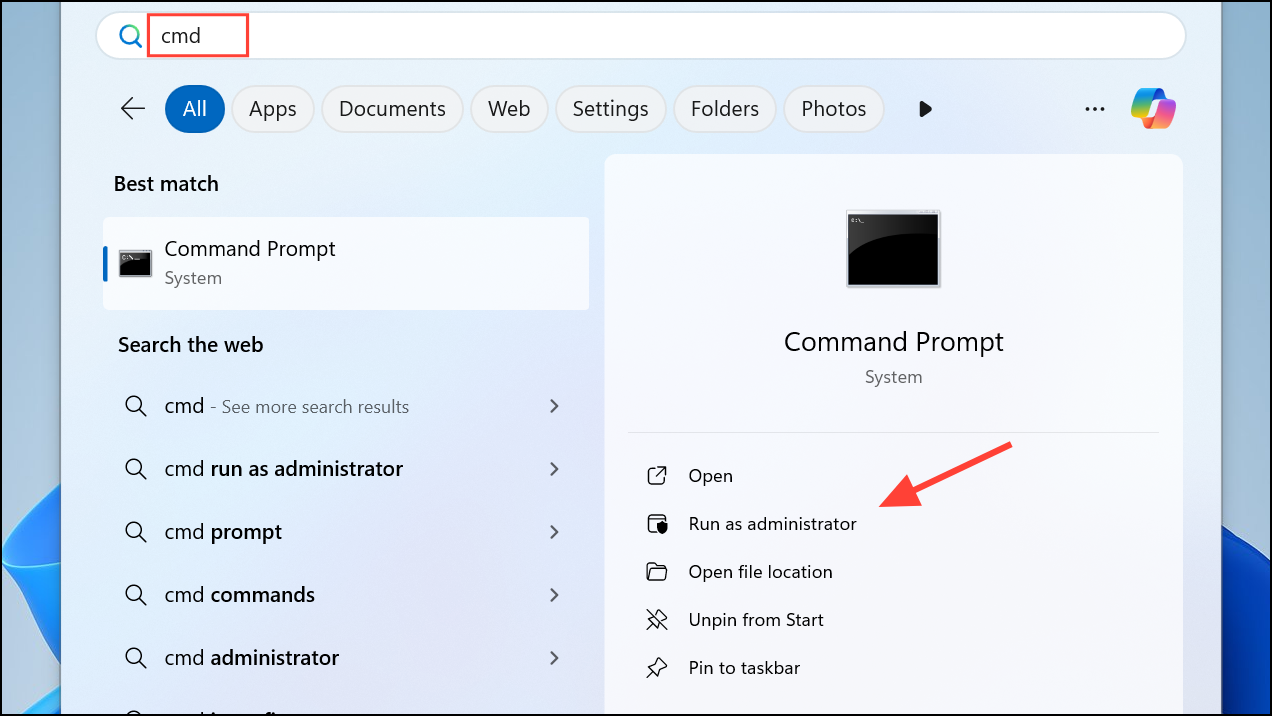
Task: Select the All filter tab
Action: [x=194, y=108]
